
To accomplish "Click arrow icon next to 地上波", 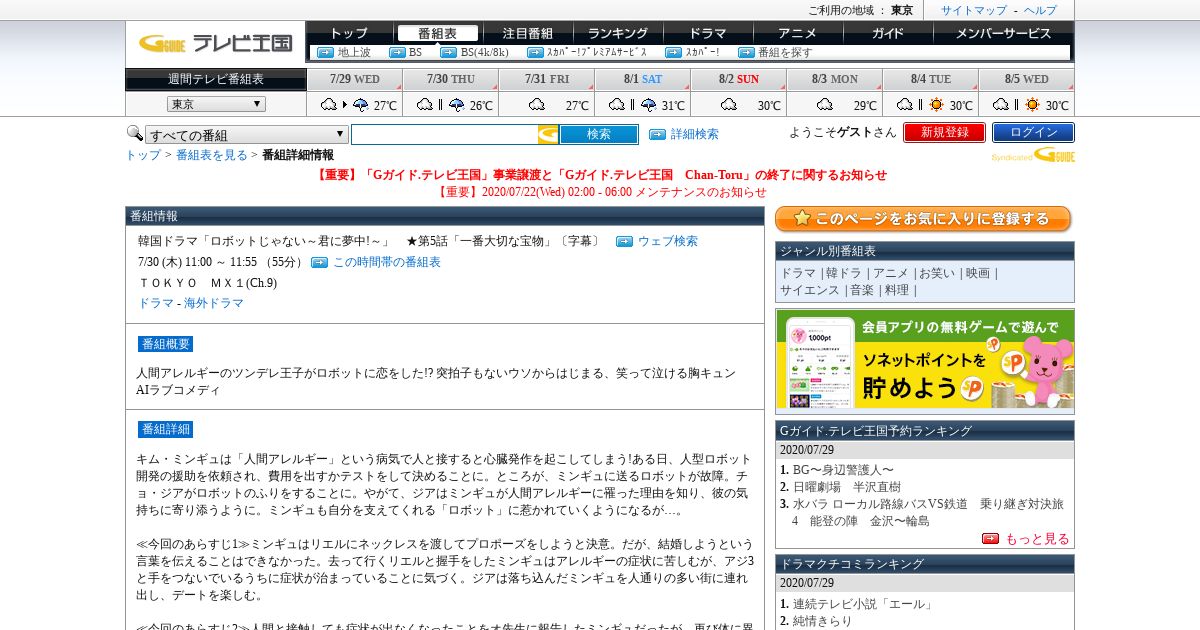I will (325, 52).
